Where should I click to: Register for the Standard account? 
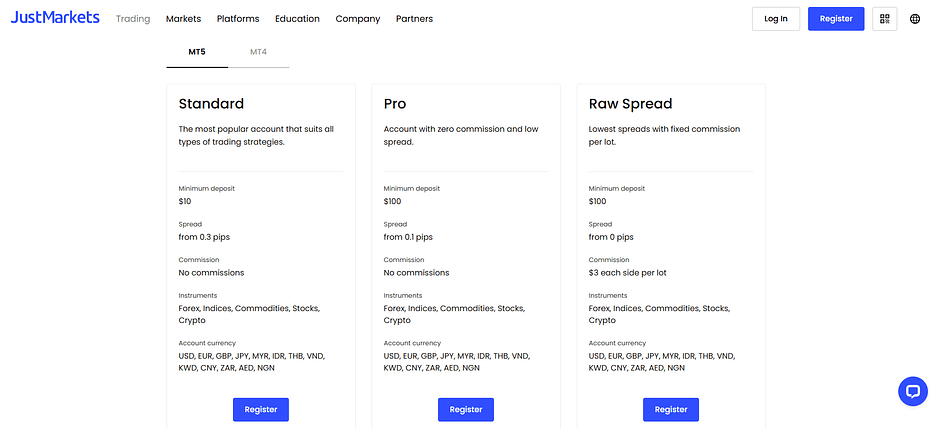tap(261, 409)
